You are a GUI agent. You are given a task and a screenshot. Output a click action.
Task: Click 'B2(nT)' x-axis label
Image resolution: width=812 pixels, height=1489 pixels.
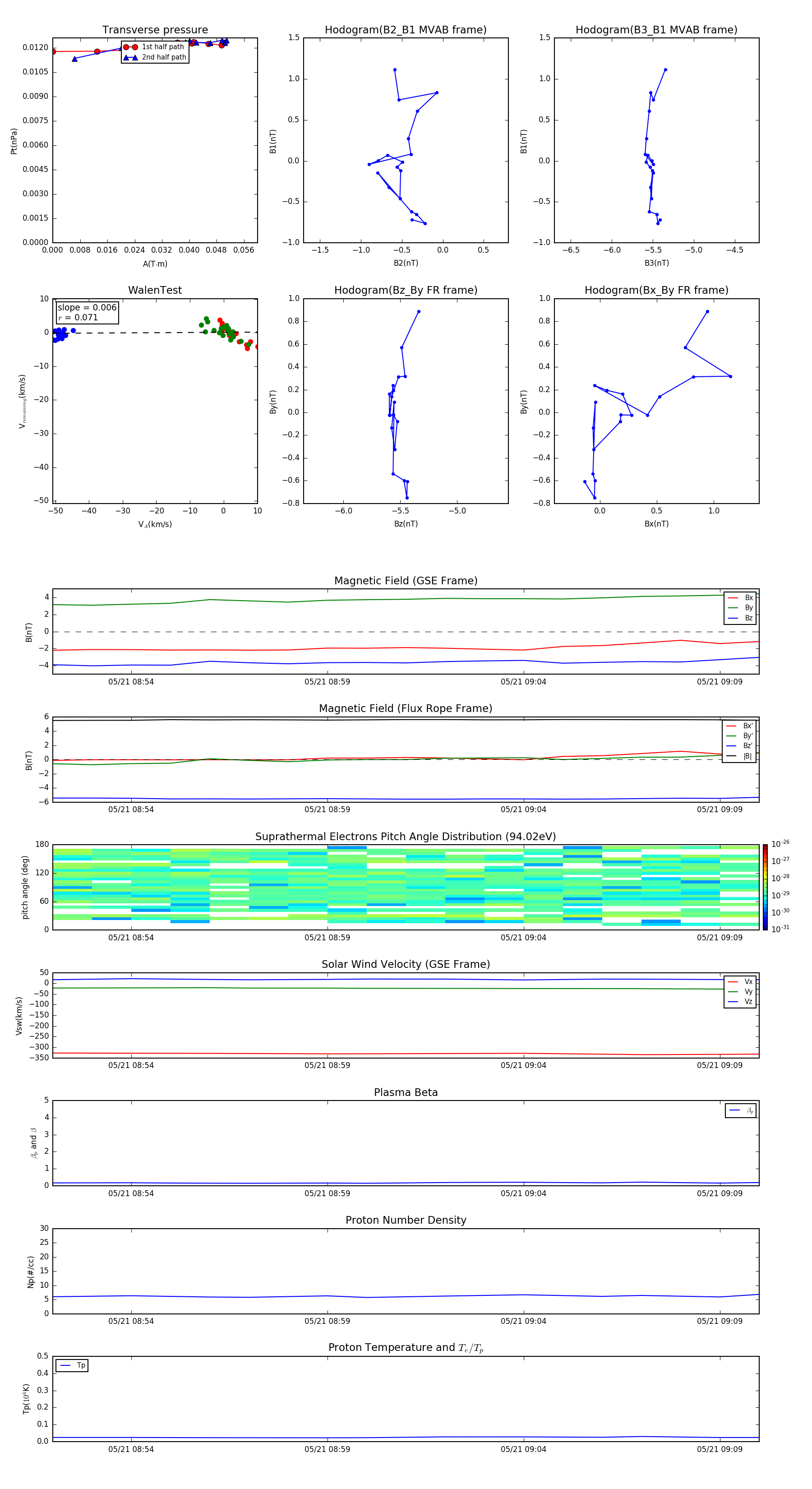point(406,263)
